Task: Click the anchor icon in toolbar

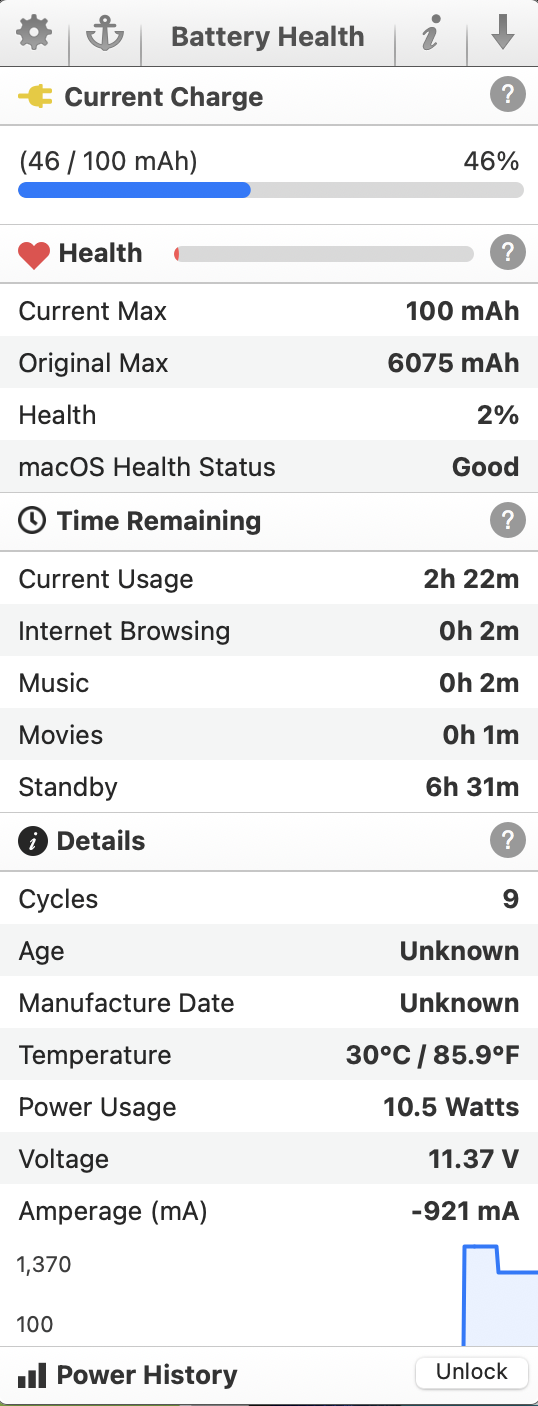Action: pyautogui.click(x=104, y=35)
